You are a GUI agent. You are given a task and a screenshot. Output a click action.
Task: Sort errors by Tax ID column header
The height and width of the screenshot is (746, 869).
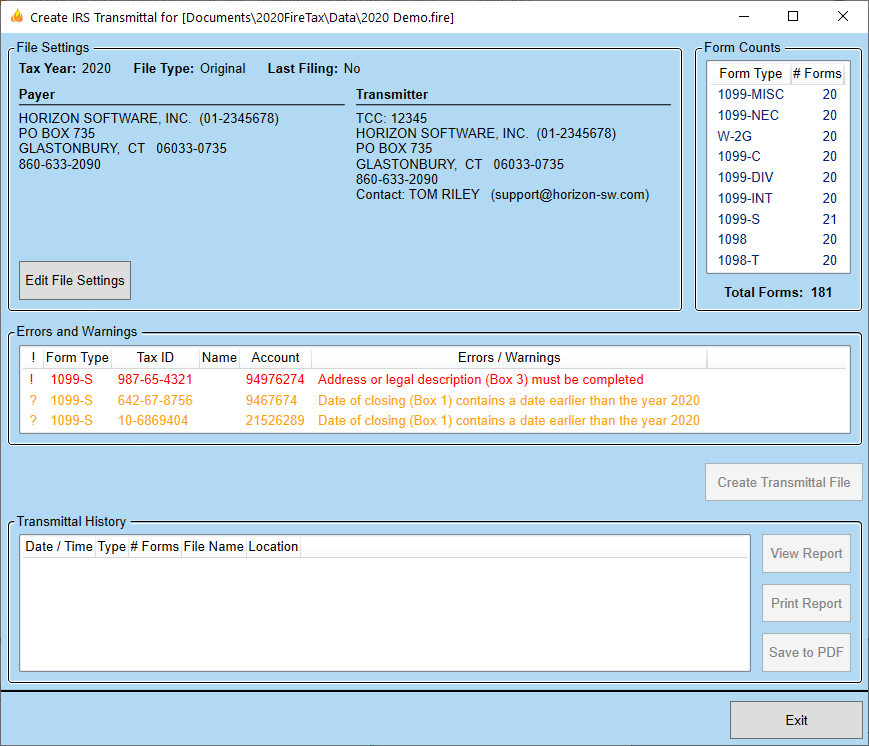(155, 357)
